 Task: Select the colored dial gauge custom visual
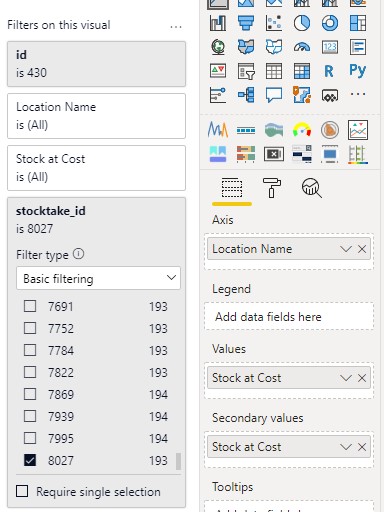[302, 130]
